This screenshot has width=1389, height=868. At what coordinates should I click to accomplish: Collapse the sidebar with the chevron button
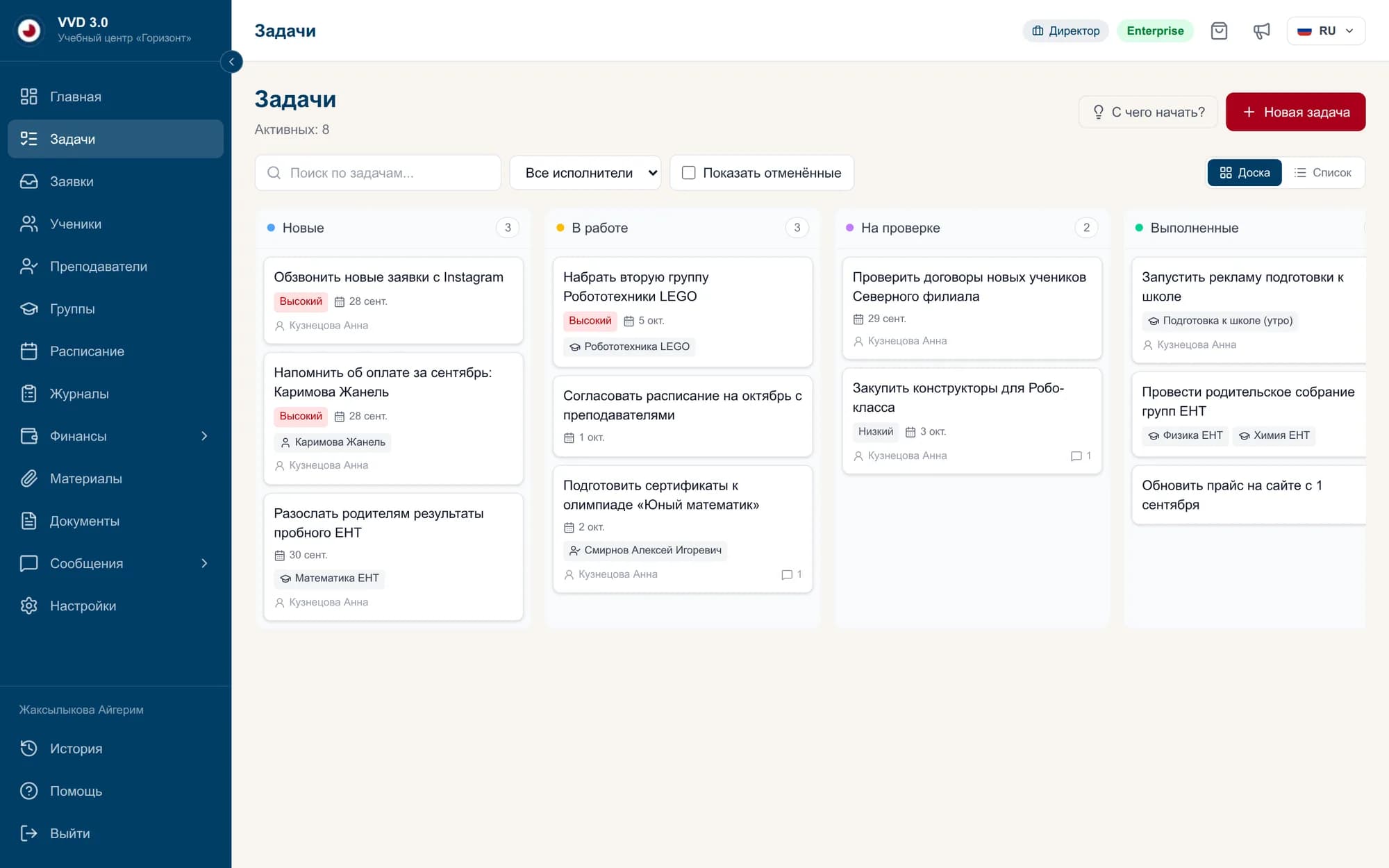point(231,62)
